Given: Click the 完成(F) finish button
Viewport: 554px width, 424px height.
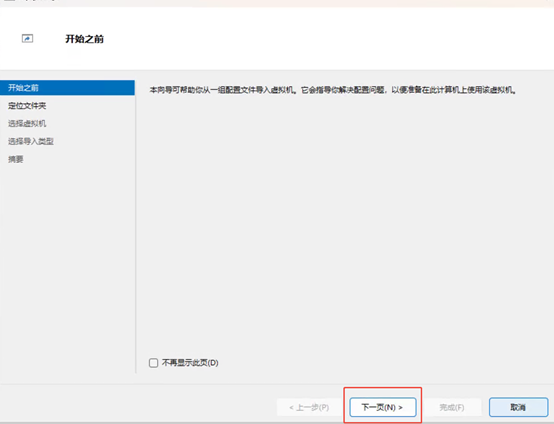Looking at the screenshot, I should (x=452, y=407).
